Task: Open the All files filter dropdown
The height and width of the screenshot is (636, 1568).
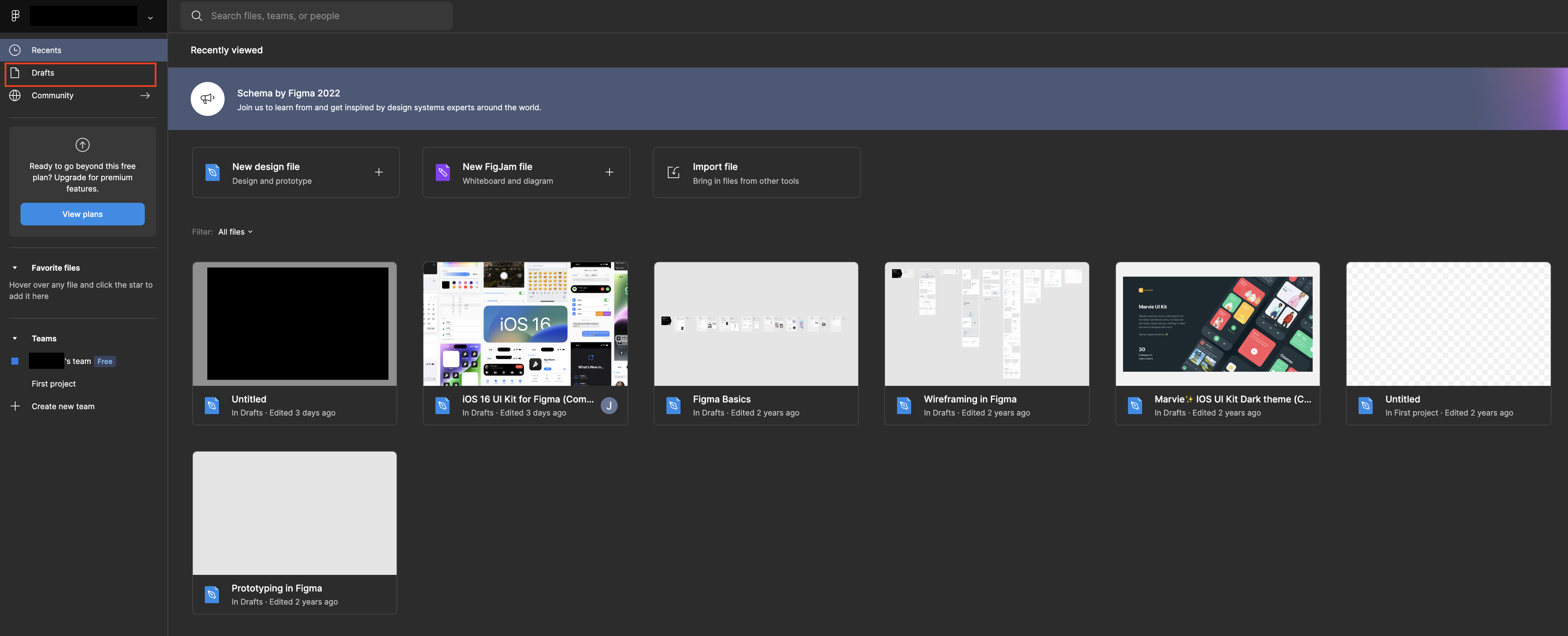Action: click(x=235, y=231)
